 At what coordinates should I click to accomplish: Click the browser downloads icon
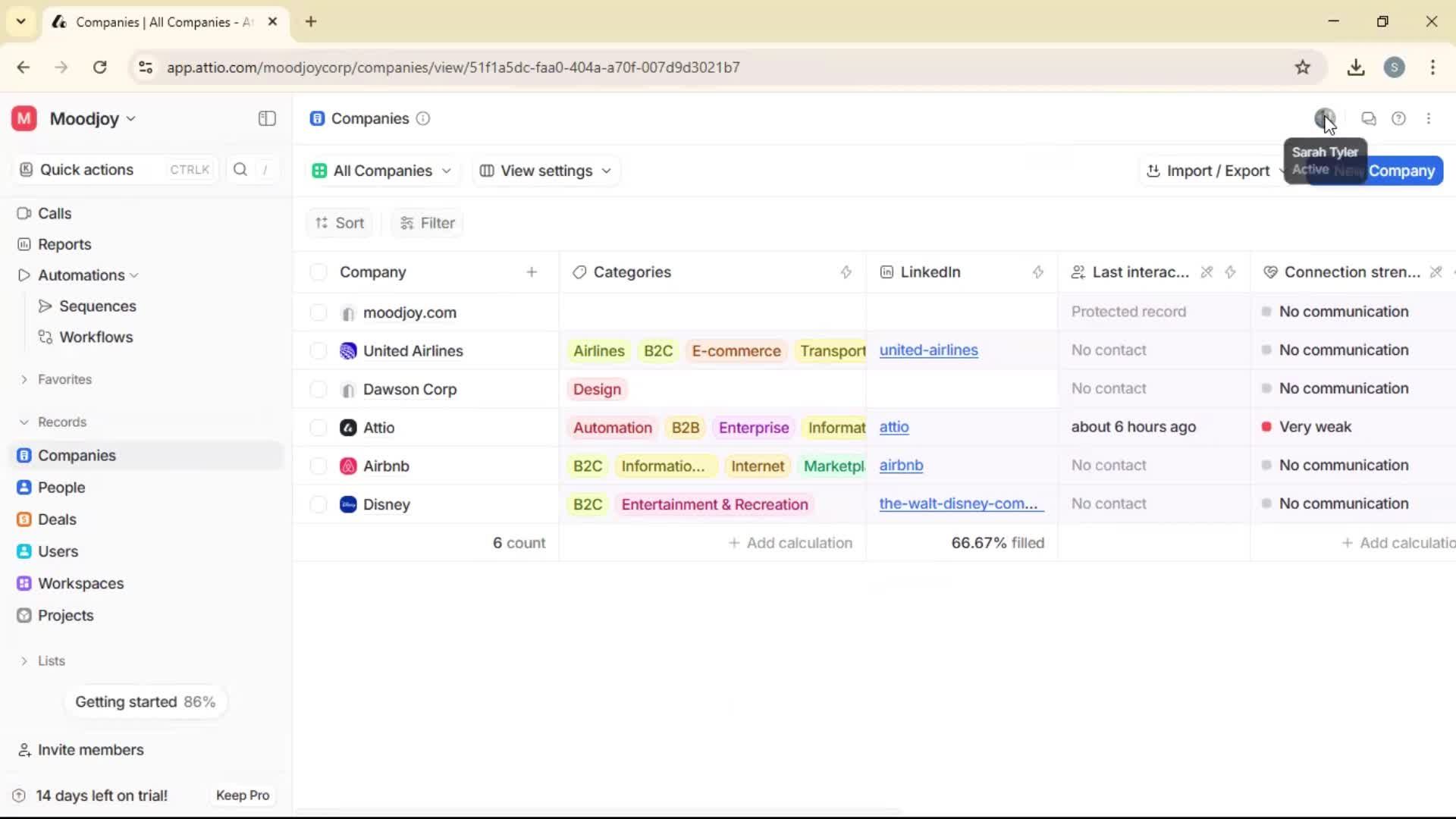pos(1356,67)
